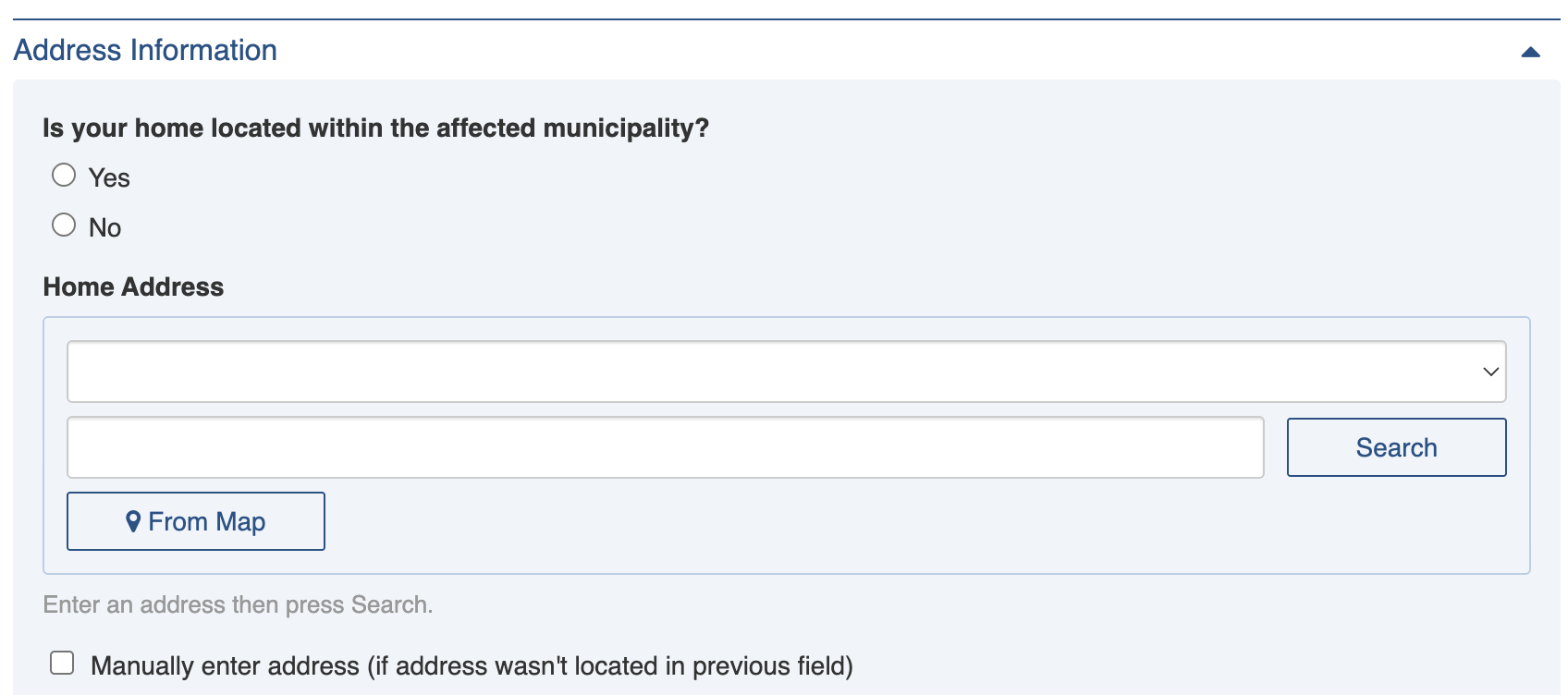The width and height of the screenshot is (1568, 695).
Task: Click the Address Information heading
Action: click(145, 50)
